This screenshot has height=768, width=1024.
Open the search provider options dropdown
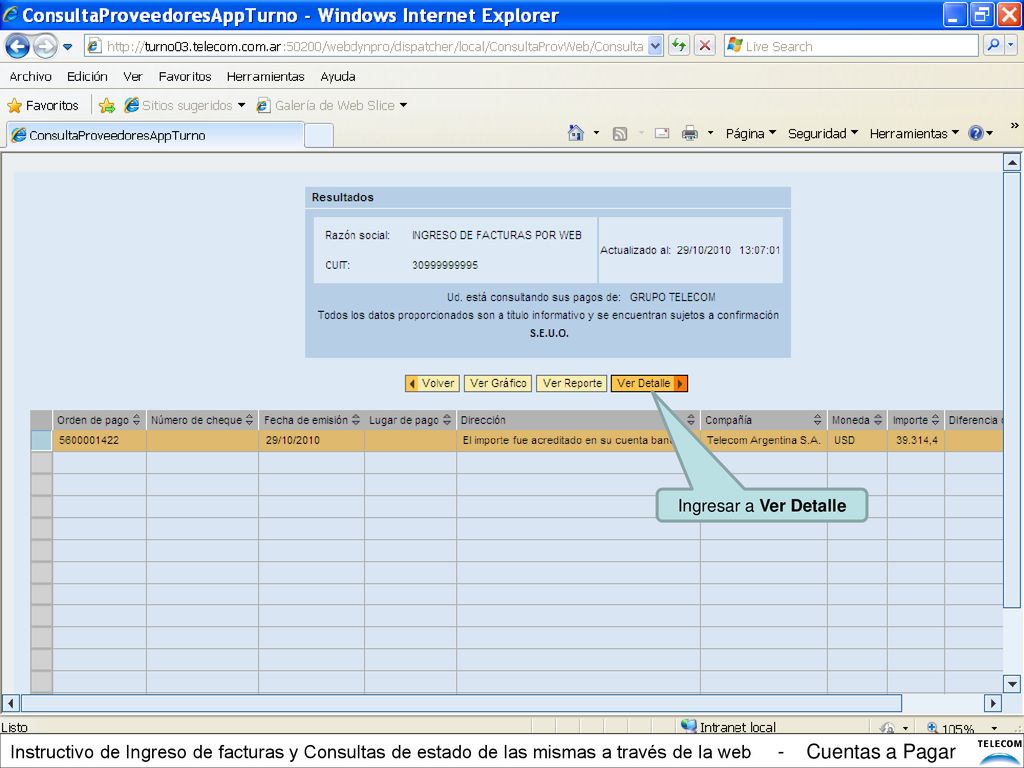[1011, 46]
